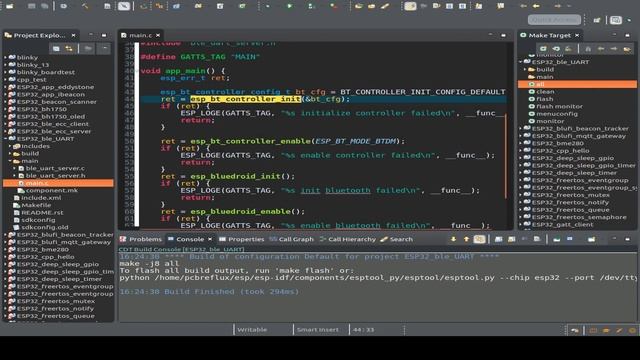Switch to the Problems tab

coord(141,239)
